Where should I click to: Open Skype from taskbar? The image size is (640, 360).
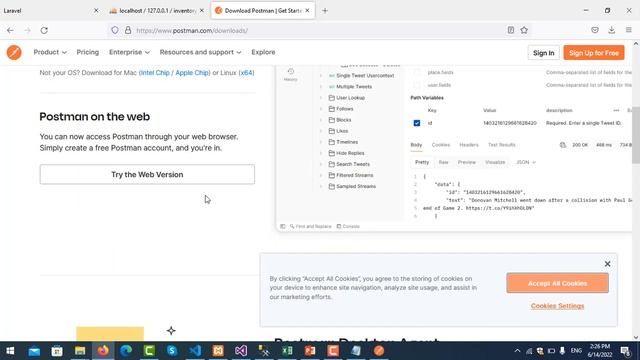tap(172, 351)
